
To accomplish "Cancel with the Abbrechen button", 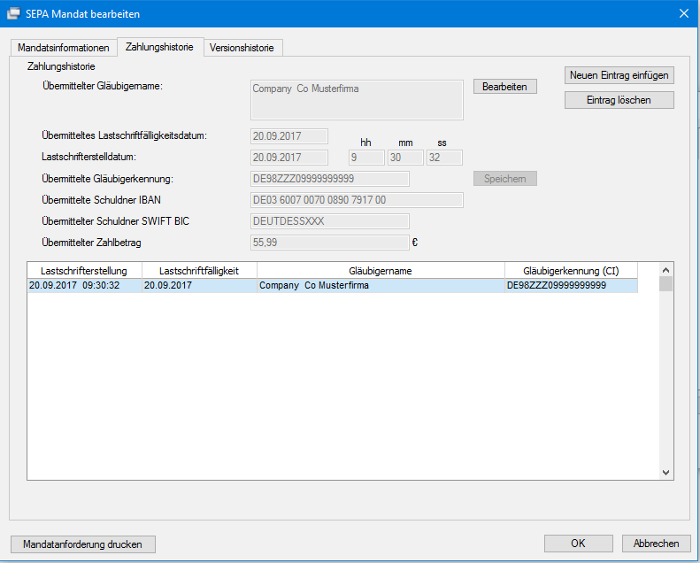I will [656, 543].
